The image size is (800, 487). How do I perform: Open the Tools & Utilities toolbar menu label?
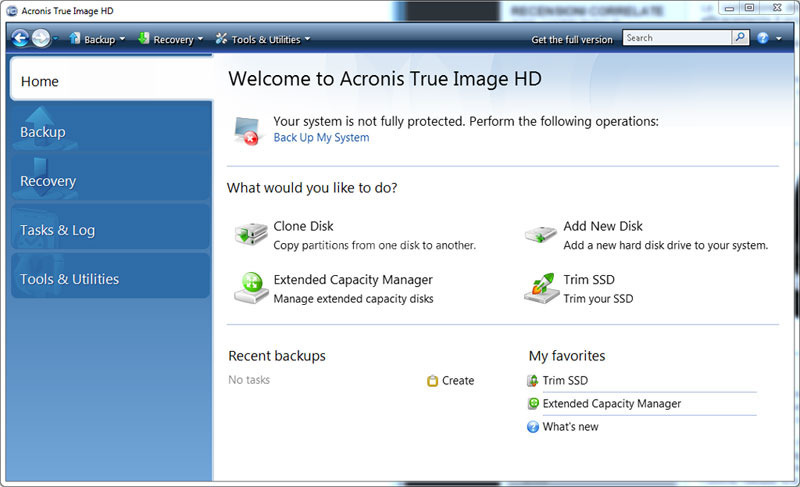pyautogui.click(x=266, y=39)
